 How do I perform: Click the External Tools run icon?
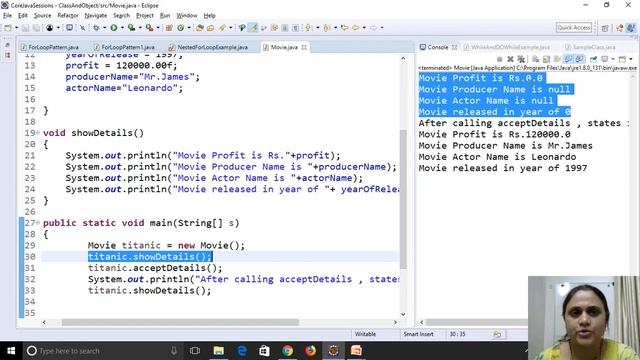[149, 28]
